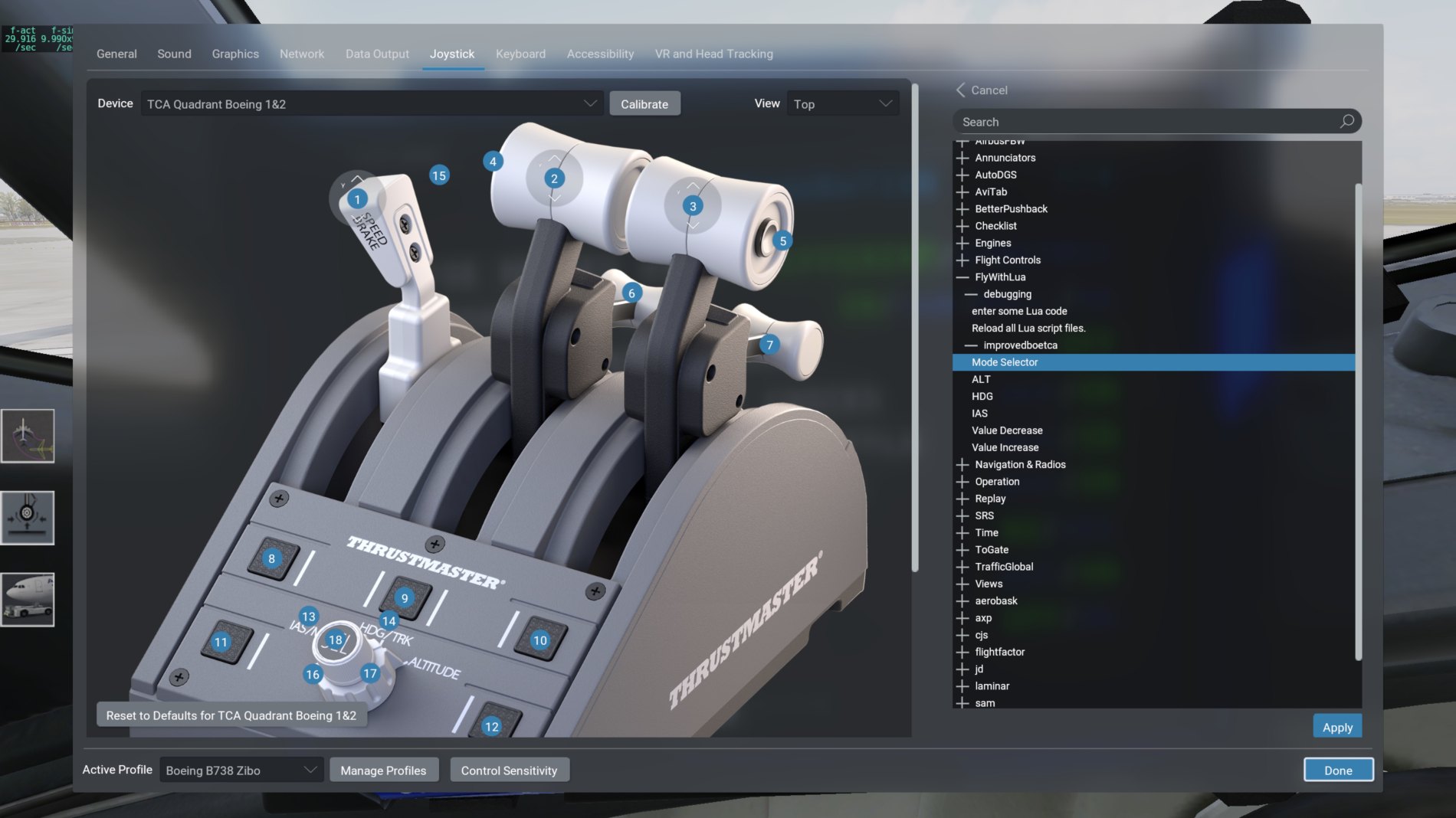
Task: Select the Value Decrease command
Action: click(1007, 430)
